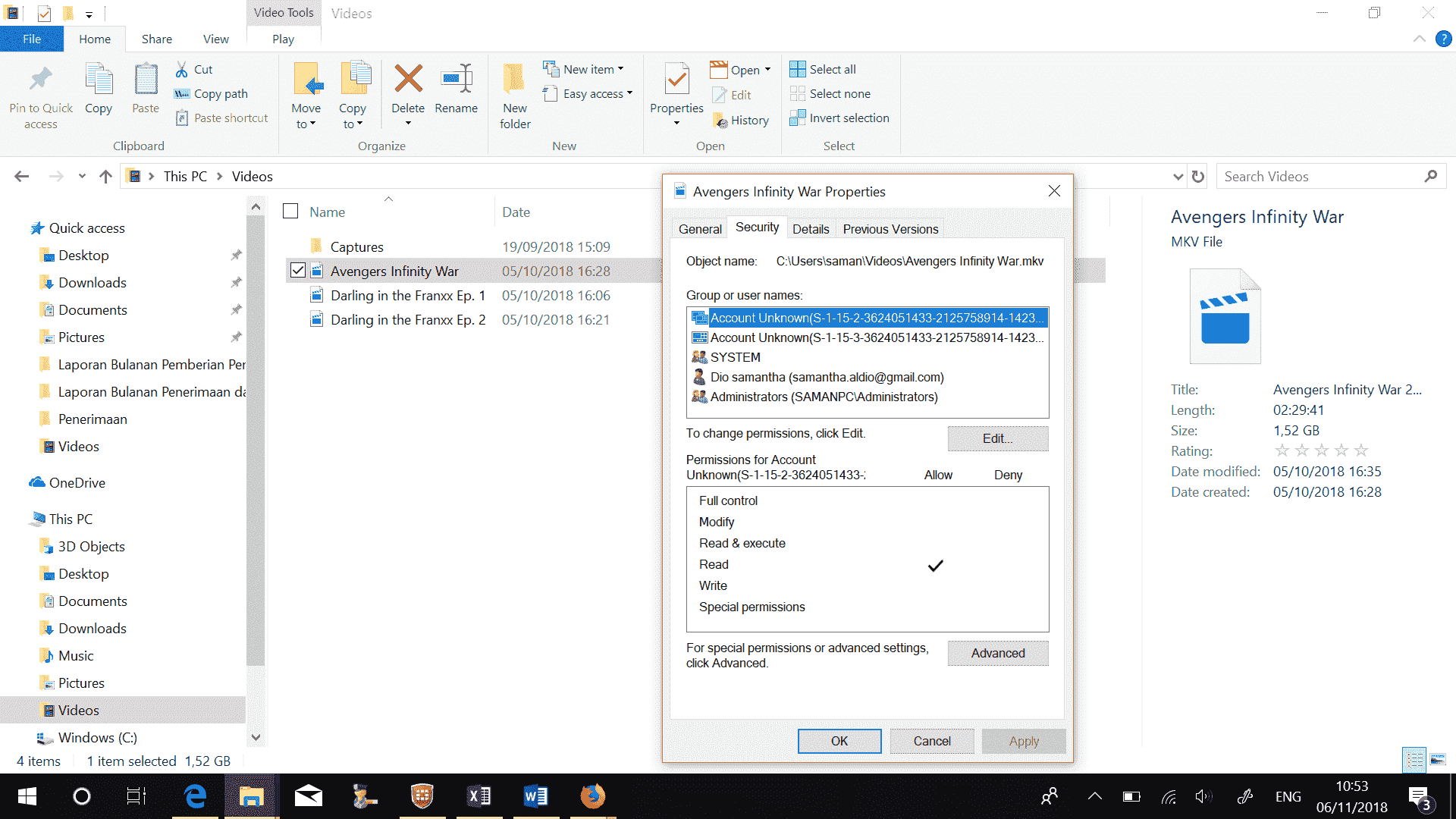This screenshot has width=1456, height=819.
Task: Rate the file with the fifth star
Action: click(1361, 450)
